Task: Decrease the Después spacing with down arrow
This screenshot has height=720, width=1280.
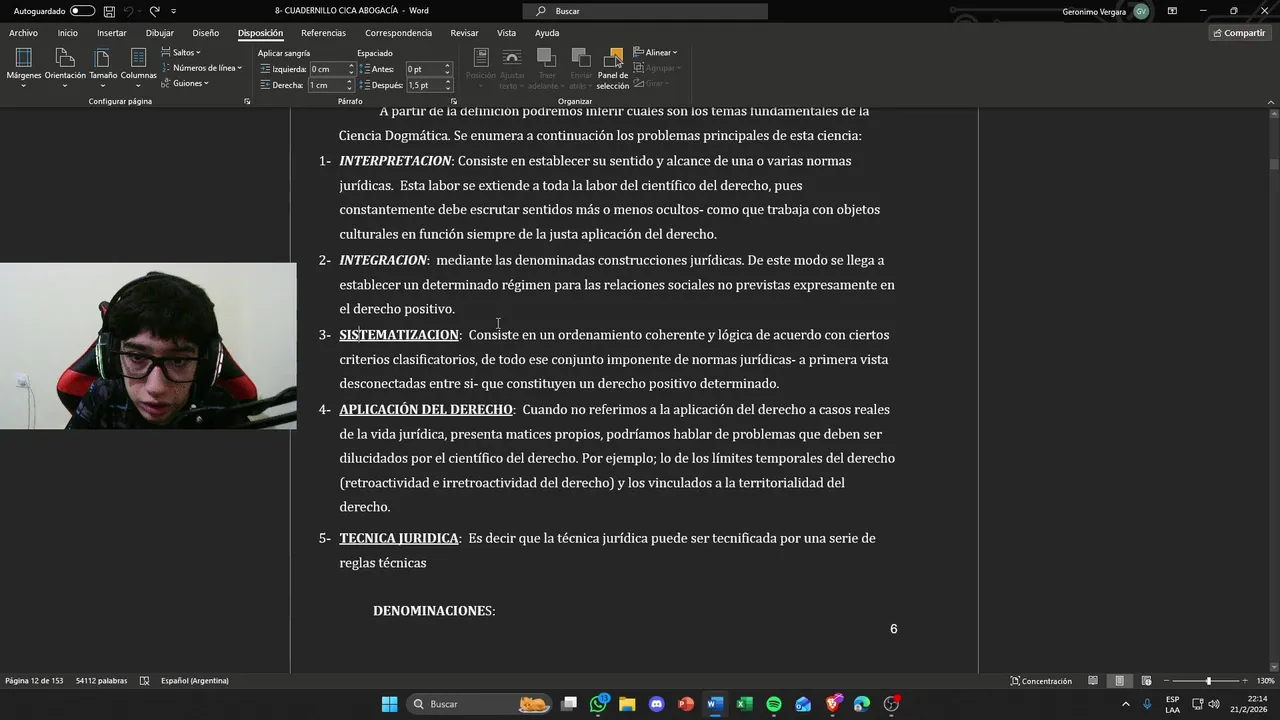Action: point(447,88)
